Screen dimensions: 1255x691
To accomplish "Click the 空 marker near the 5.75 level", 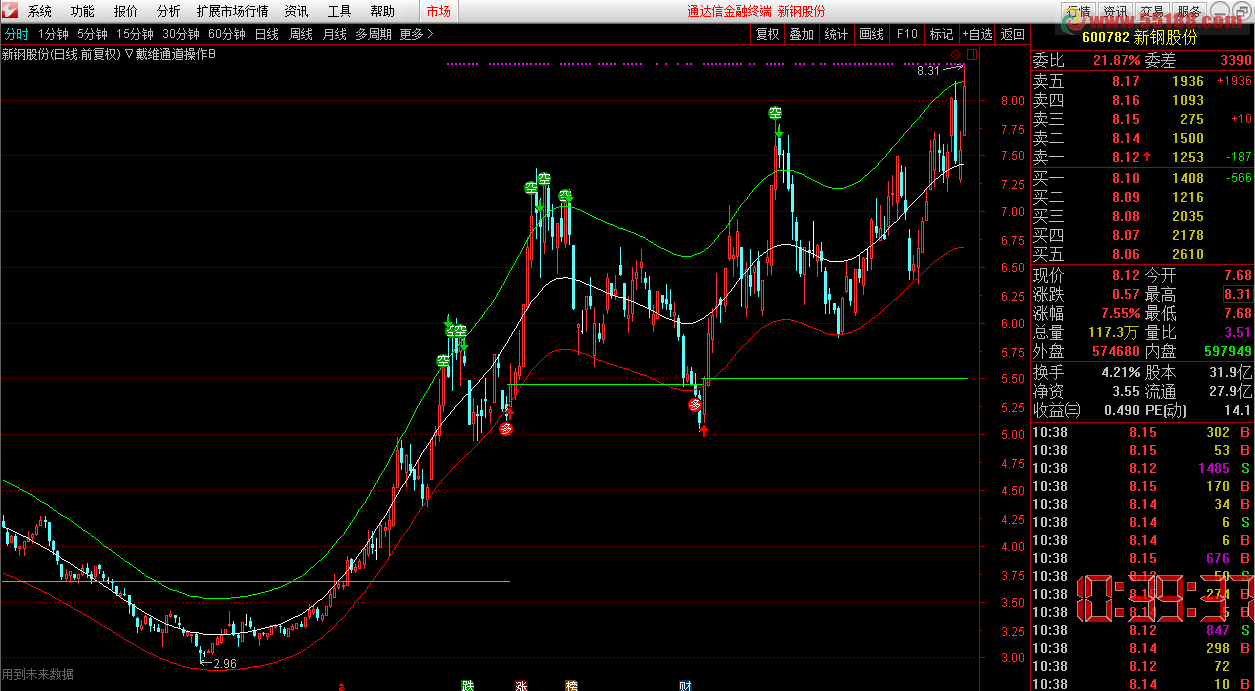I will 442,361.
